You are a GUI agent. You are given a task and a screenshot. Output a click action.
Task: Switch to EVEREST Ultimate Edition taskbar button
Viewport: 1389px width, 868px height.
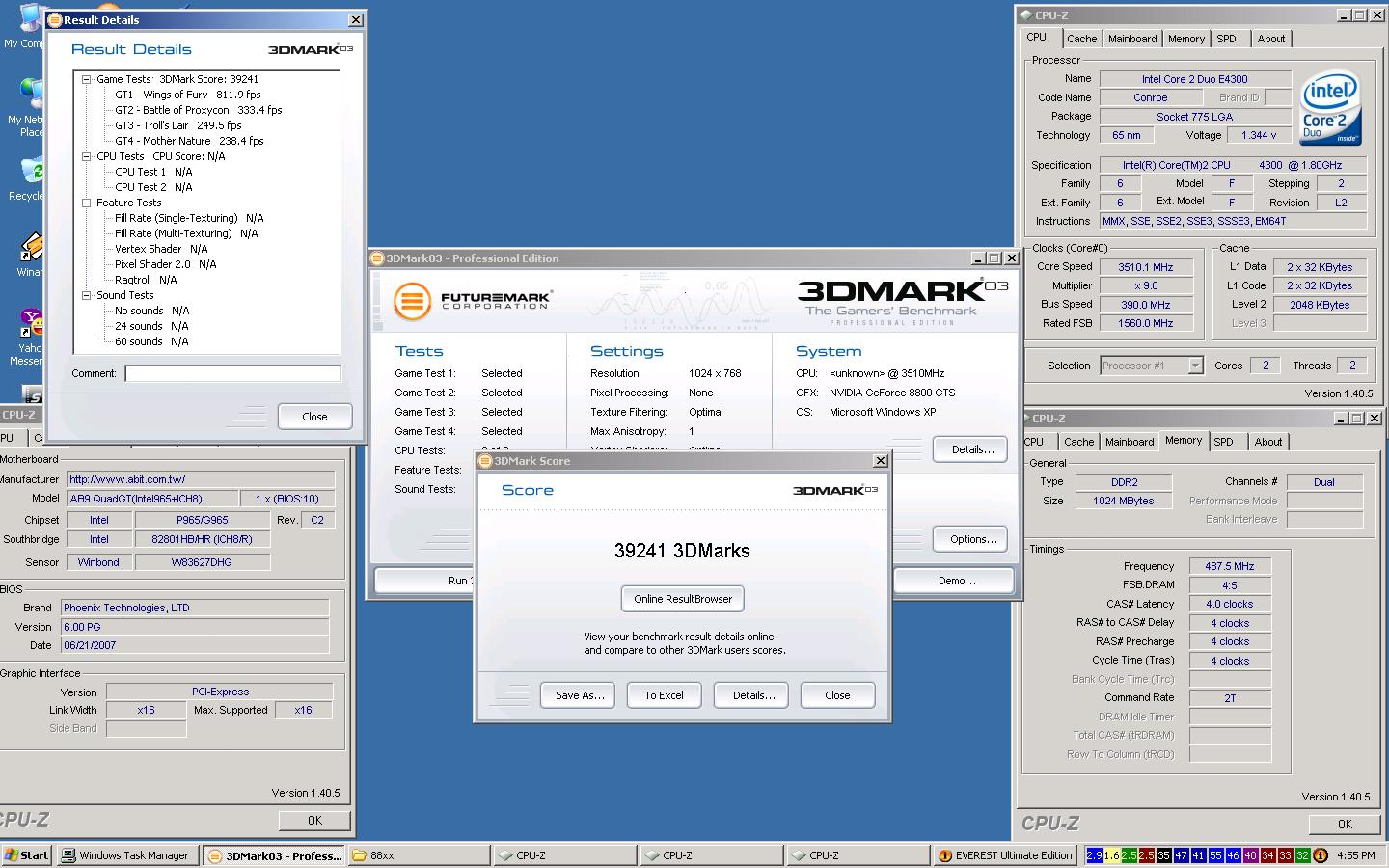tap(1004, 855)
